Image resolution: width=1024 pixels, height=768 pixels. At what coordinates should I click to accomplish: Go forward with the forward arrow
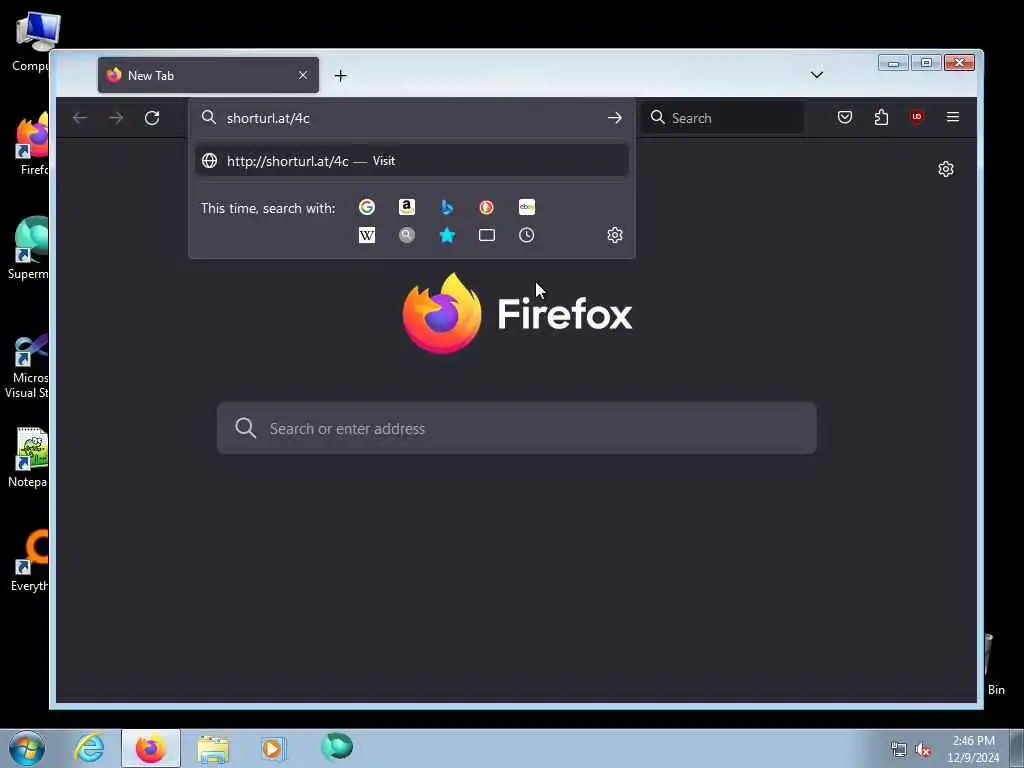(x=116, y=118)
